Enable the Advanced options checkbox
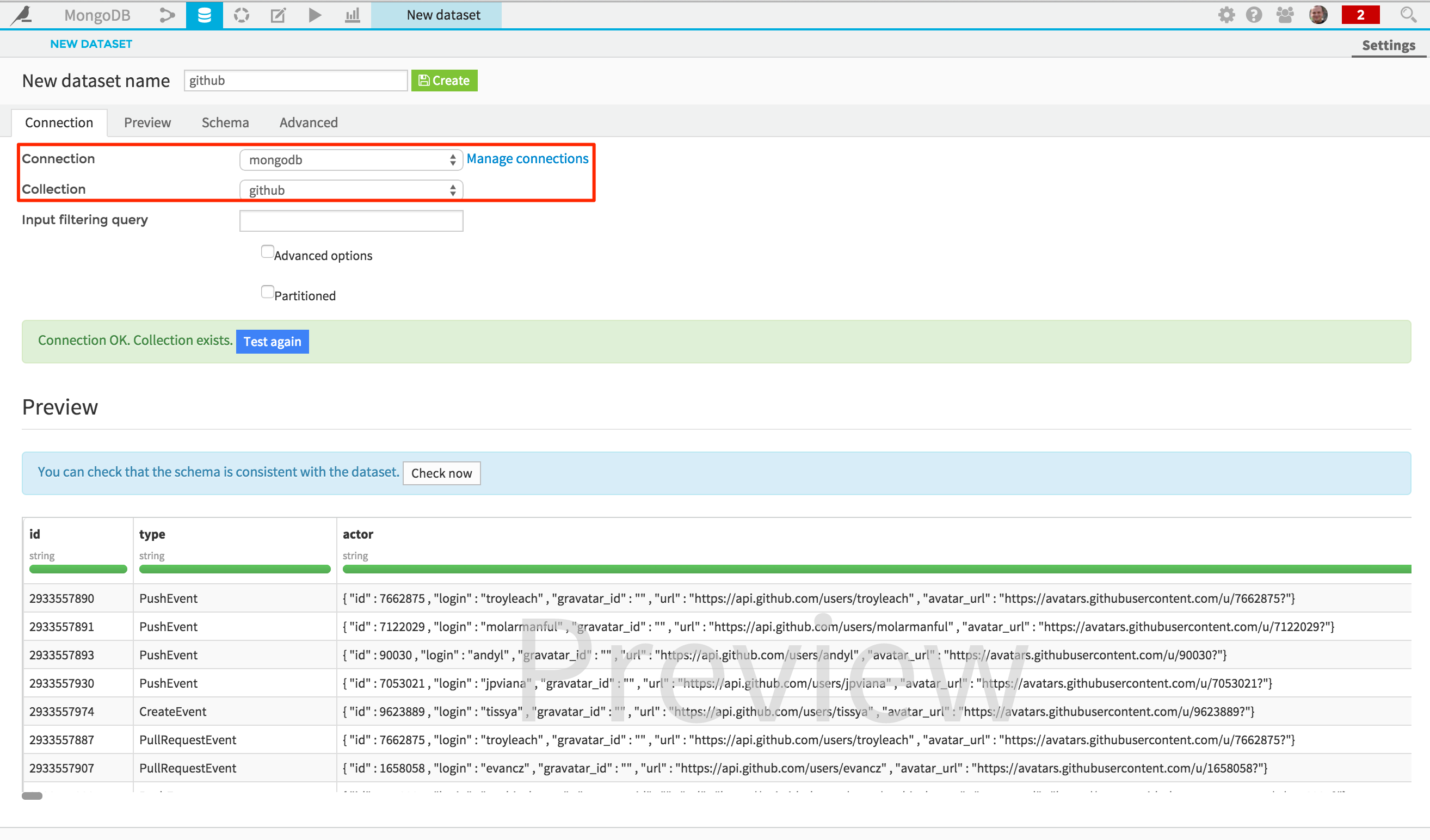Screen dimensions: 1430x840 tap(267, 252)
